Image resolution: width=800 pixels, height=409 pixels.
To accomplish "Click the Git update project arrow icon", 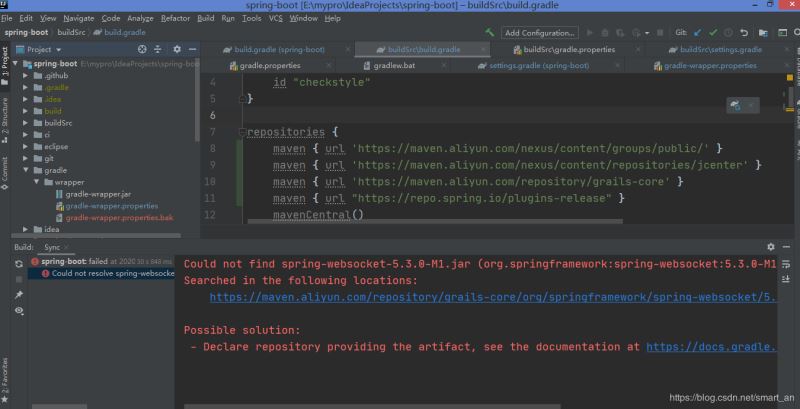I will point(697,32).
